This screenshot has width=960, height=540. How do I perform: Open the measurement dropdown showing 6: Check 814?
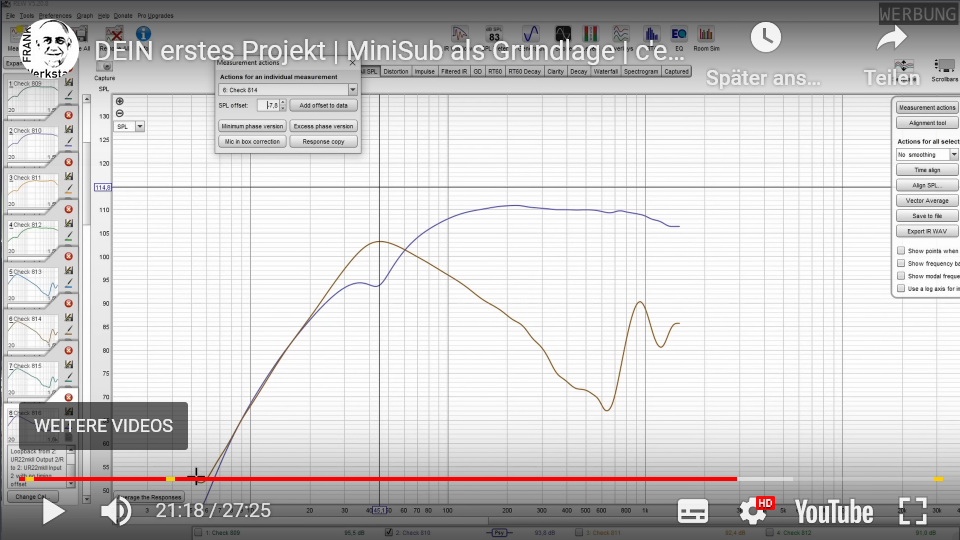click(288, 90)
